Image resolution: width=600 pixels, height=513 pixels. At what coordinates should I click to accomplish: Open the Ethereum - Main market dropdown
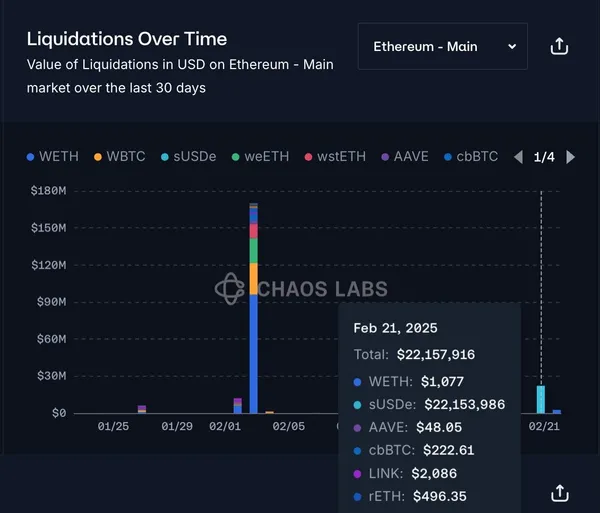click(x=442, y=47)
